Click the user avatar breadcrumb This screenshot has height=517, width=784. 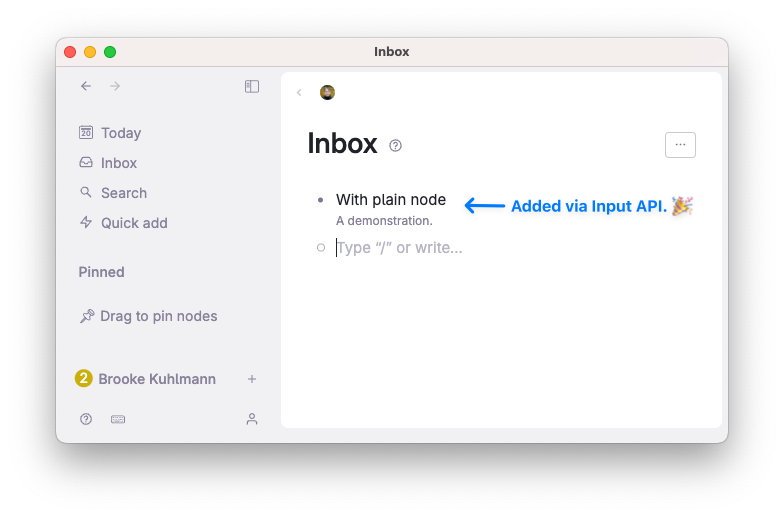328,92
